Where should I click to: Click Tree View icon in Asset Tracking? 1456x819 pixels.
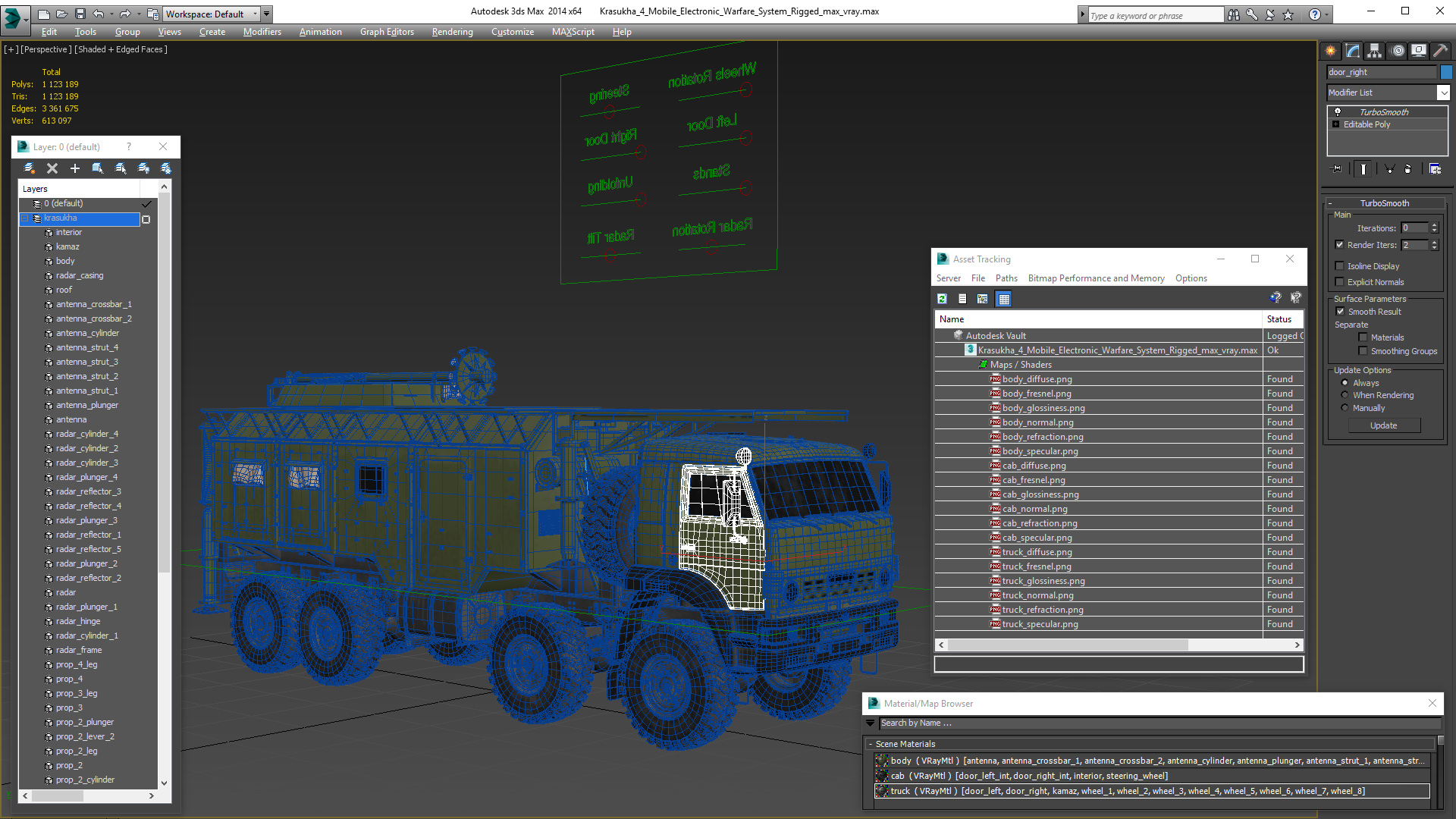tap(983, 299)
